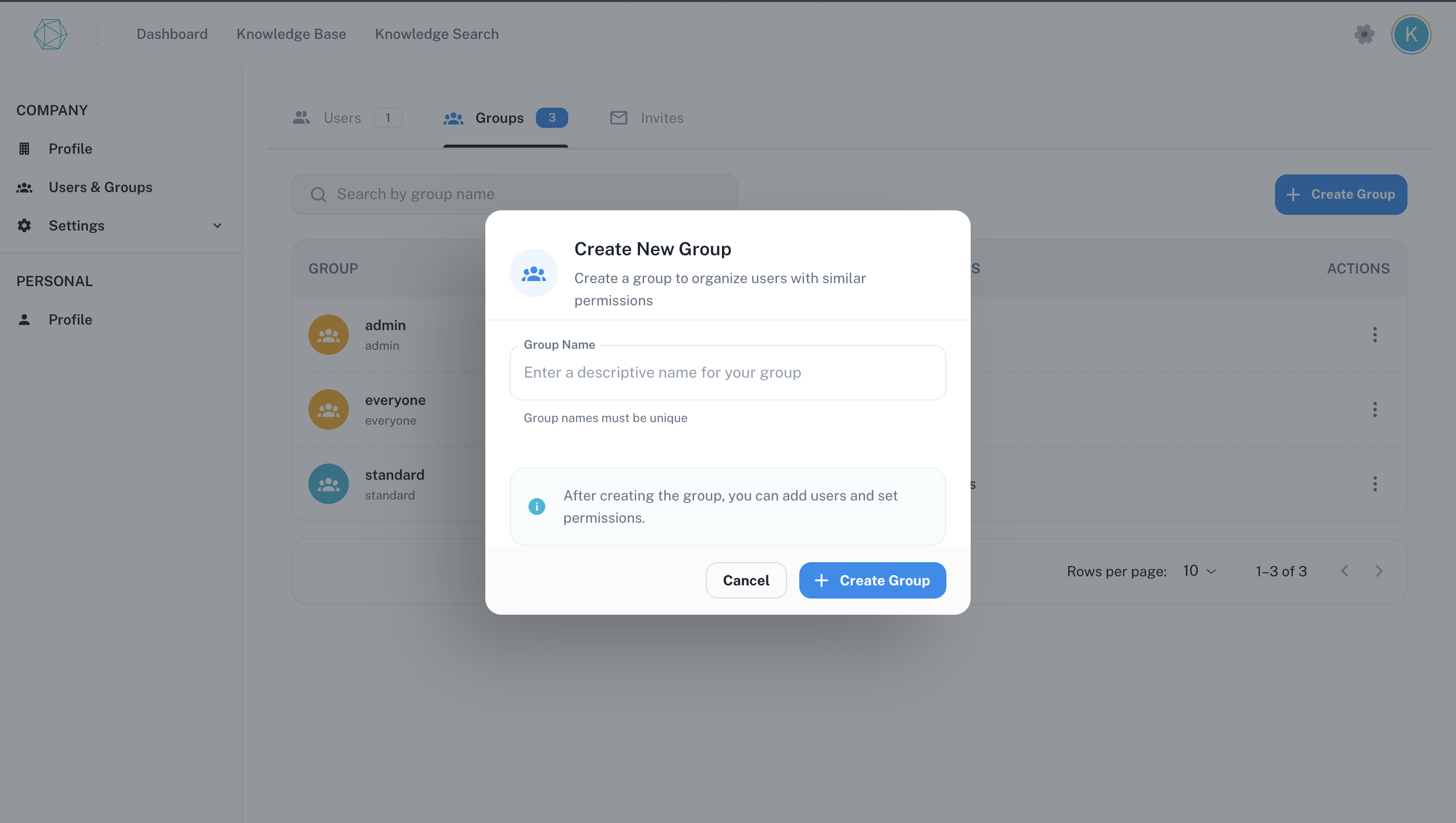Click Create Group inside the dialog
Image resolution: width=1456 pixels, height=823 pixels.
click(872, 580)
